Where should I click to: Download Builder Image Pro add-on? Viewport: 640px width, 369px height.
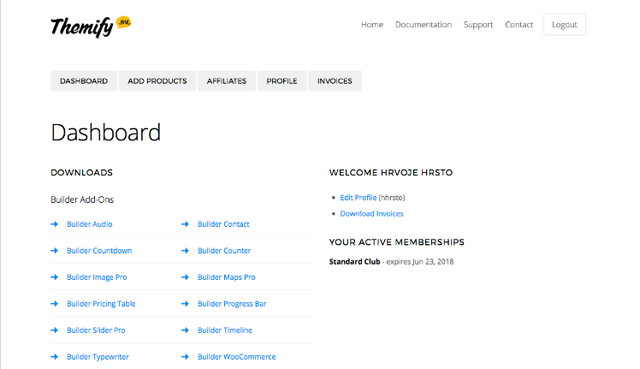coord(97,277)
